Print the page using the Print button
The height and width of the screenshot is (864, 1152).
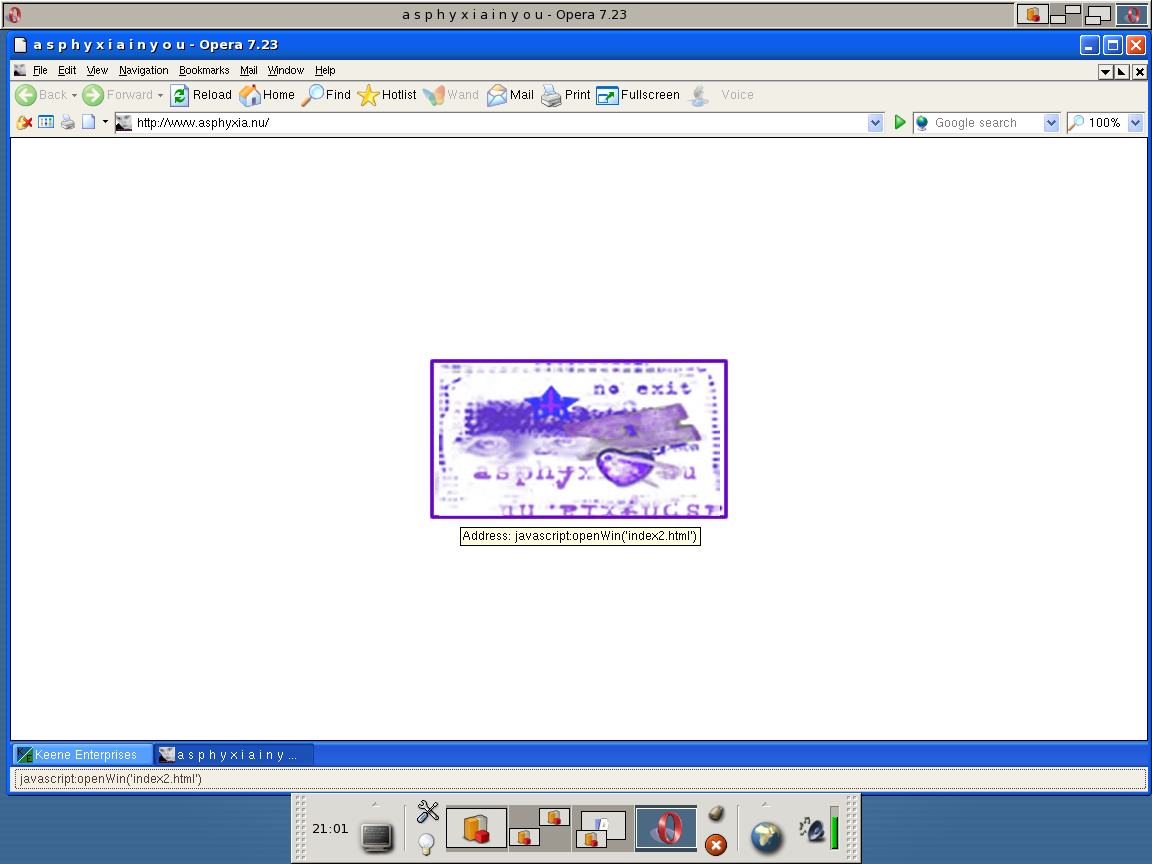point(566,95)
